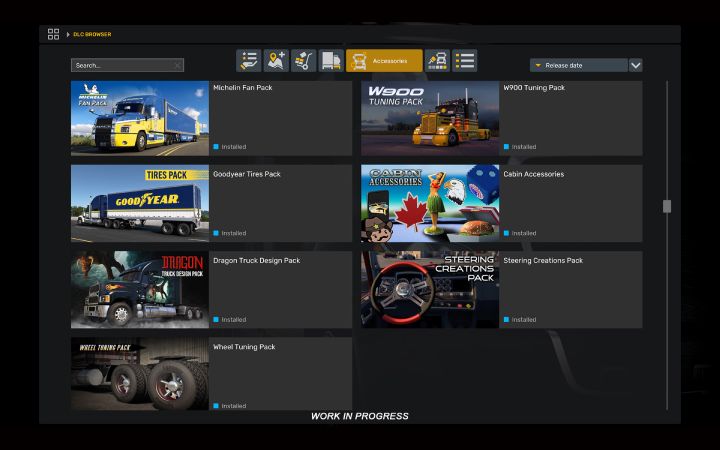Select the Dragon Truck Design Pack title
Viewport: 720px width, 450px height.
tap(256, 260)
